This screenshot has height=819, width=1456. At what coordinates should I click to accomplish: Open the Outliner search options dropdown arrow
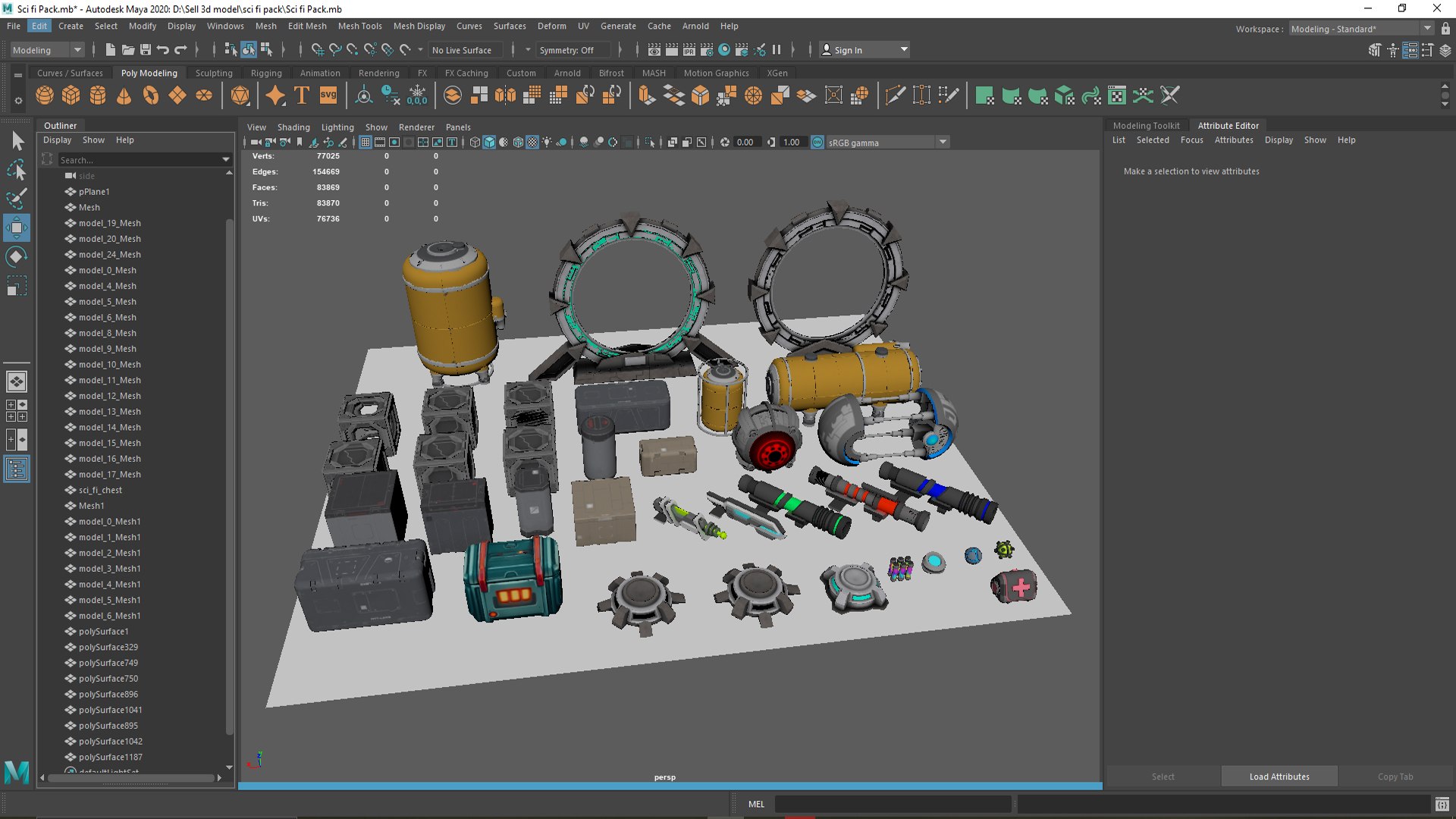(225, 160)
